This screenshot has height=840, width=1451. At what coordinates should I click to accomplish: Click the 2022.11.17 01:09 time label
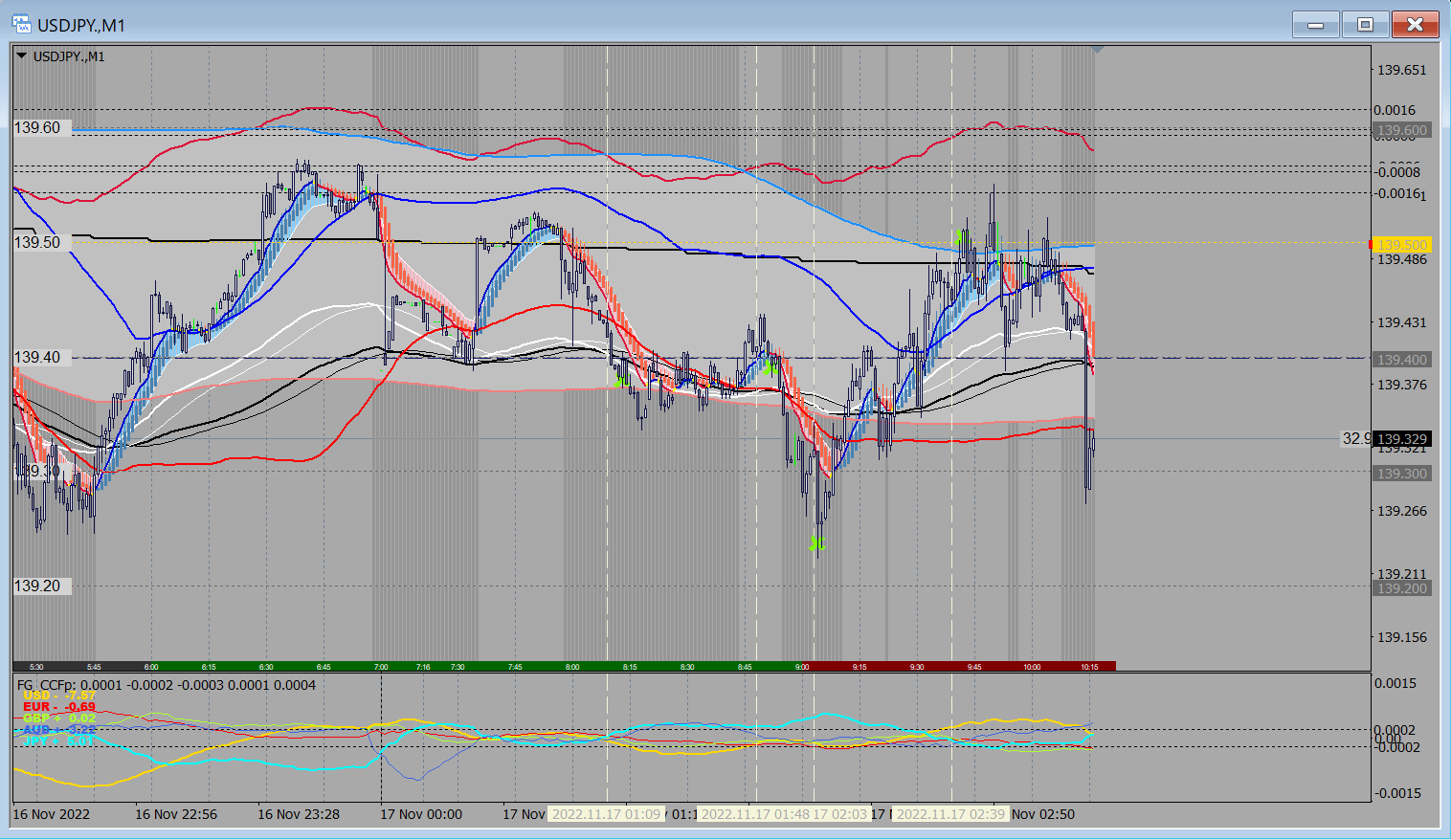point(606,814)
